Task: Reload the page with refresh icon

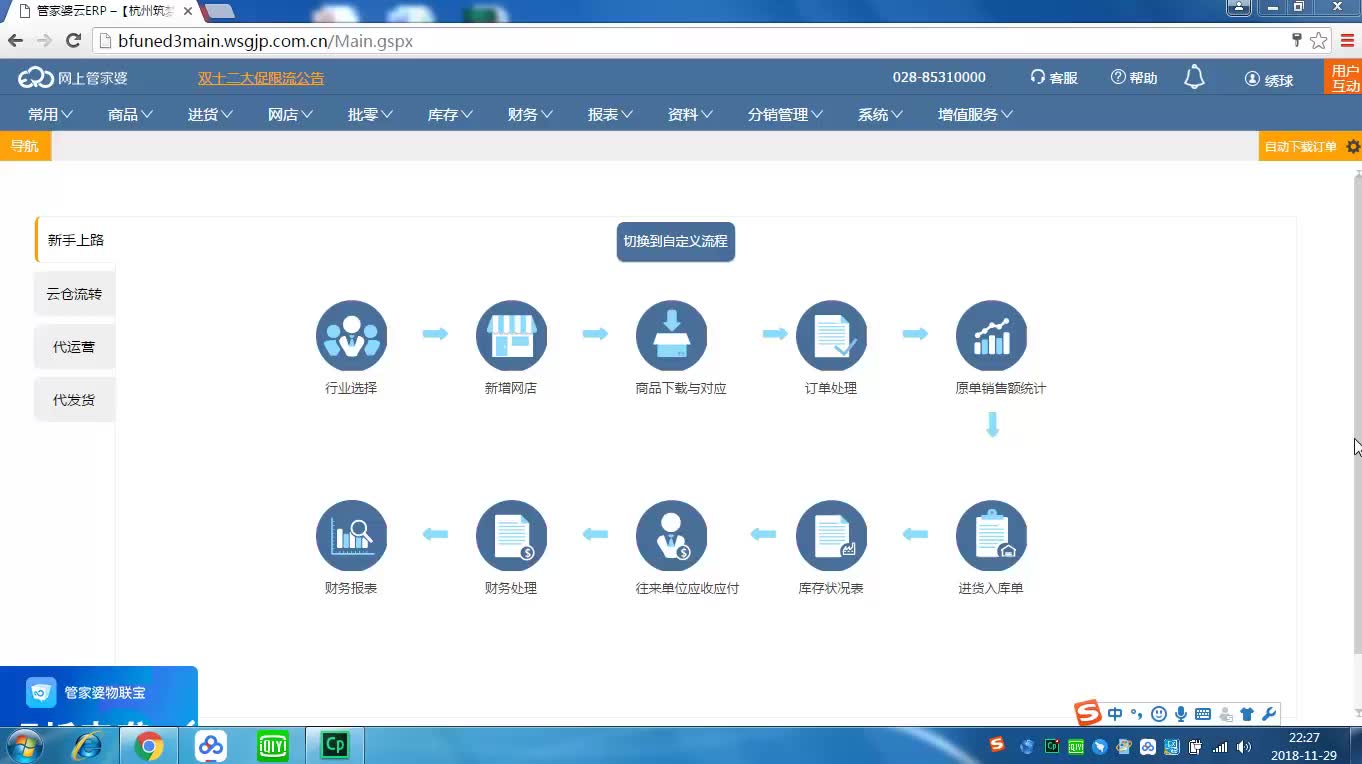Action: 73,41
